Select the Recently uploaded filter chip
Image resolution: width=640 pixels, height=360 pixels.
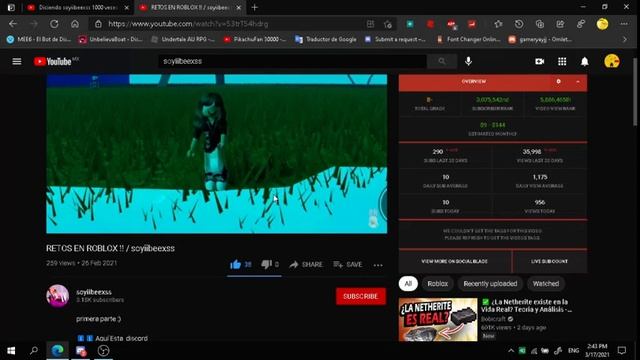[x=490, y=284]
